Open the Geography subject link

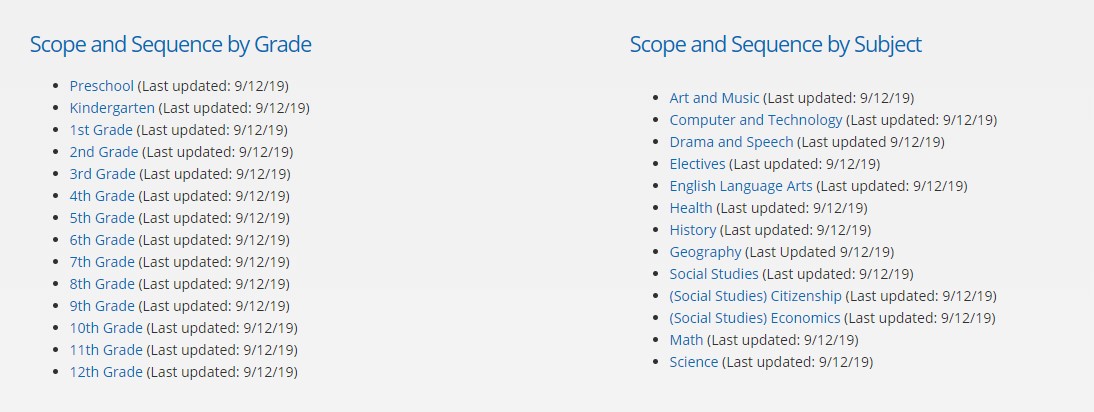pyautogui.click(x=705, y=252)
